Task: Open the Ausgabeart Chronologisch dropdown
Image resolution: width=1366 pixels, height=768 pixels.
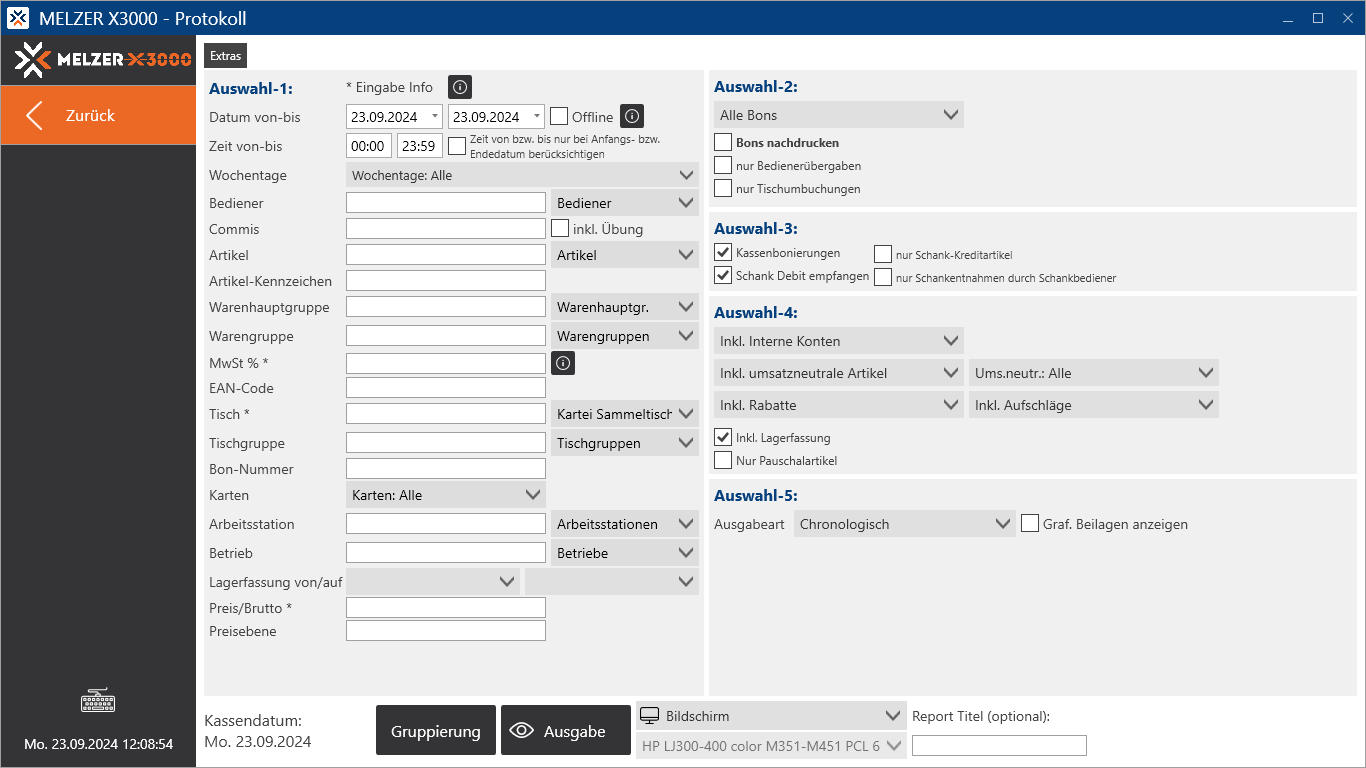Action: pyautogui.click(x=904, y=524)
